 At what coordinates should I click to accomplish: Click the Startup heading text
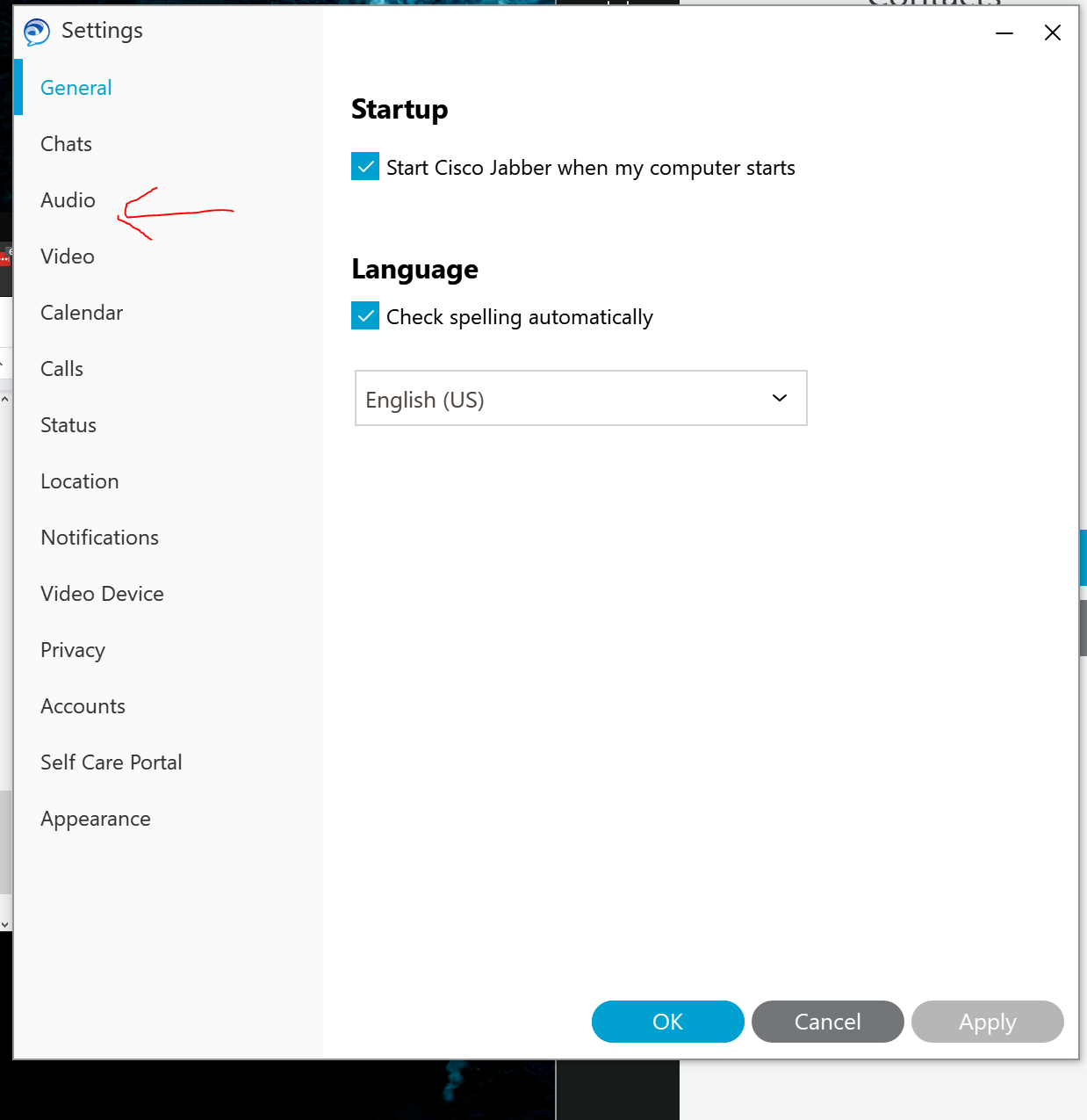click(x=400, y=110)
